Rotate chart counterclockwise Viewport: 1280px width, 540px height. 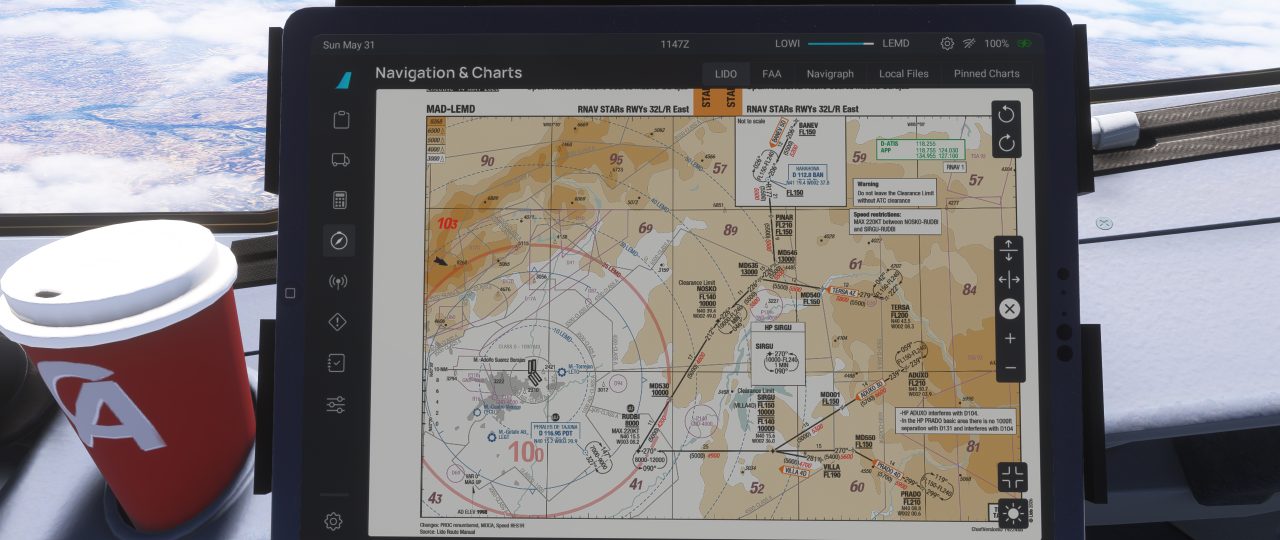(1007, 114)
